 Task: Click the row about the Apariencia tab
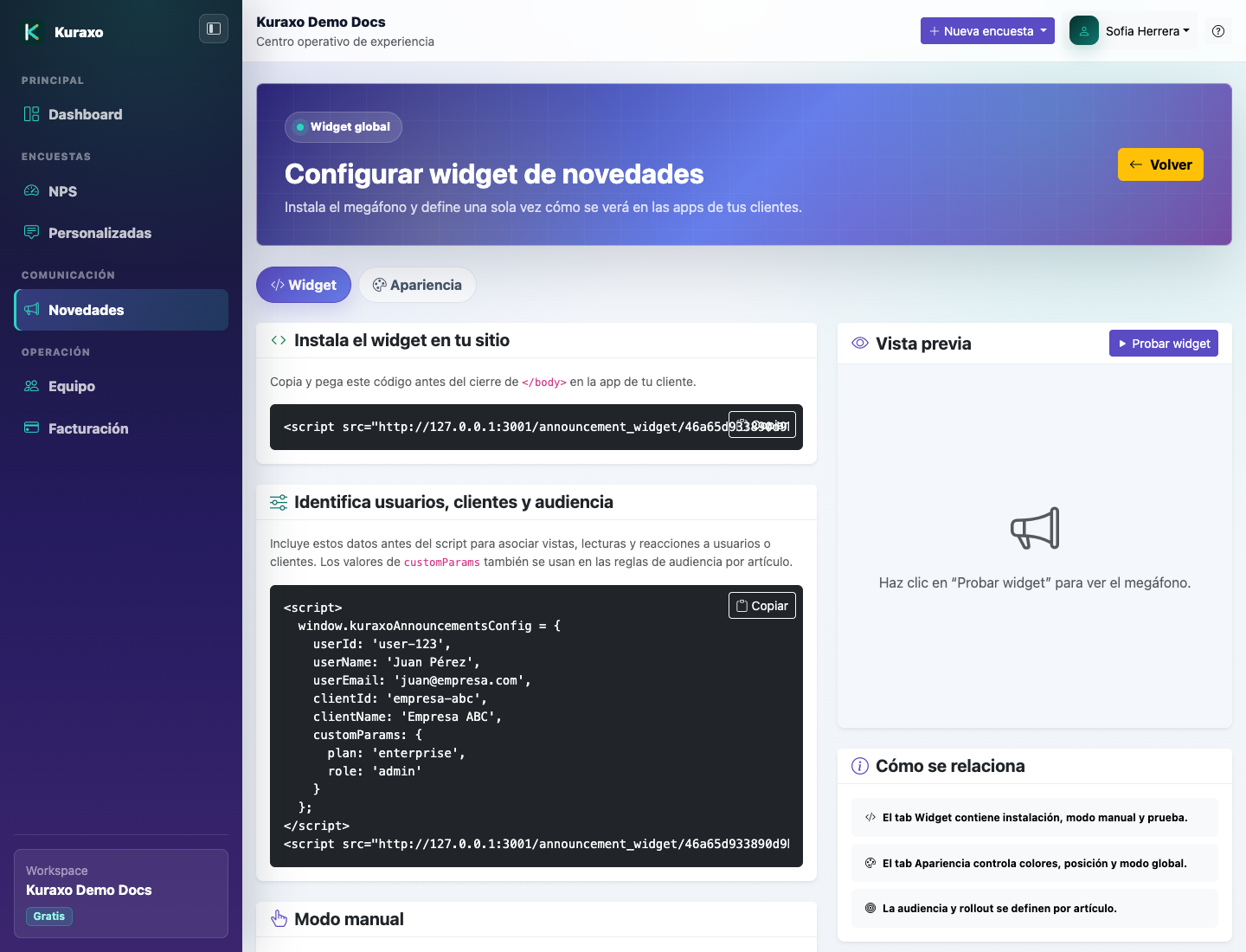tap(1035, 863)
